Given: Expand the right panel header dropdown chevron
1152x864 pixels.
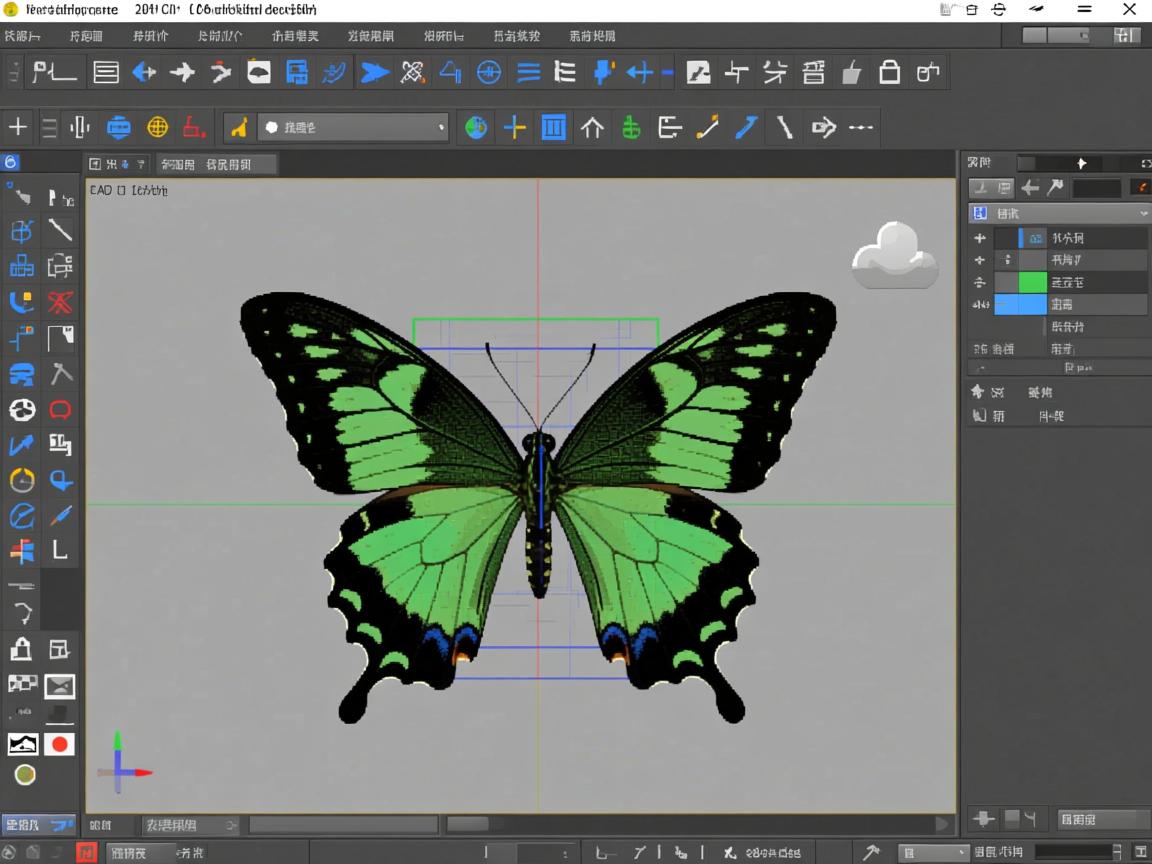Looking at the screenshot, I should tap(1143, 214).
